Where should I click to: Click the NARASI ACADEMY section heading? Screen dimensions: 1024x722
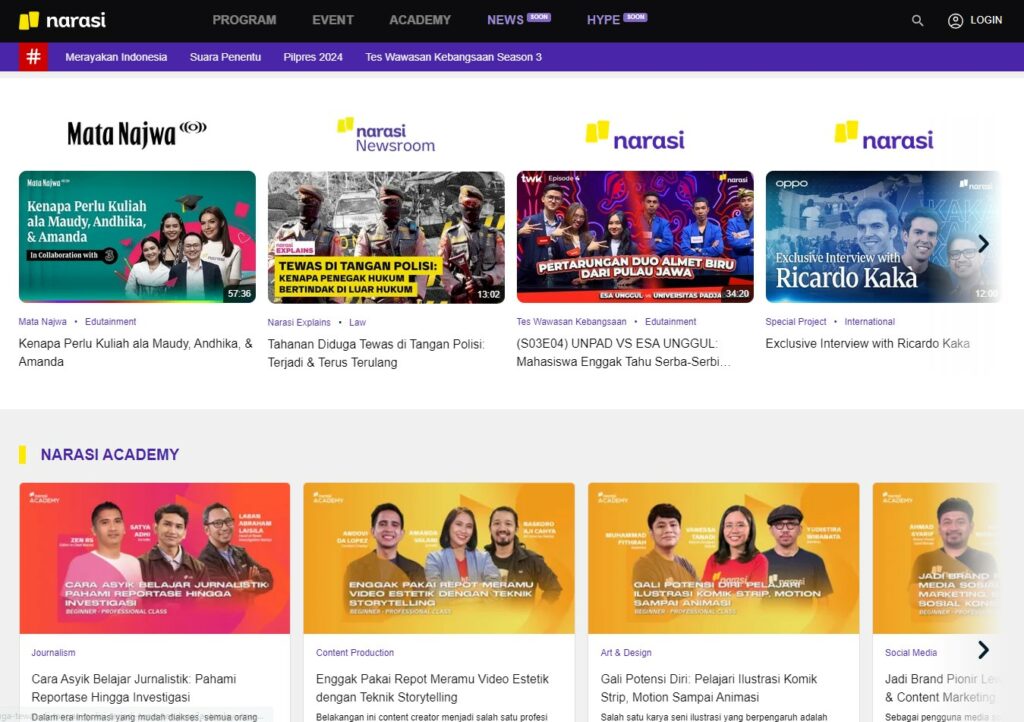click(x=110, y=454)
